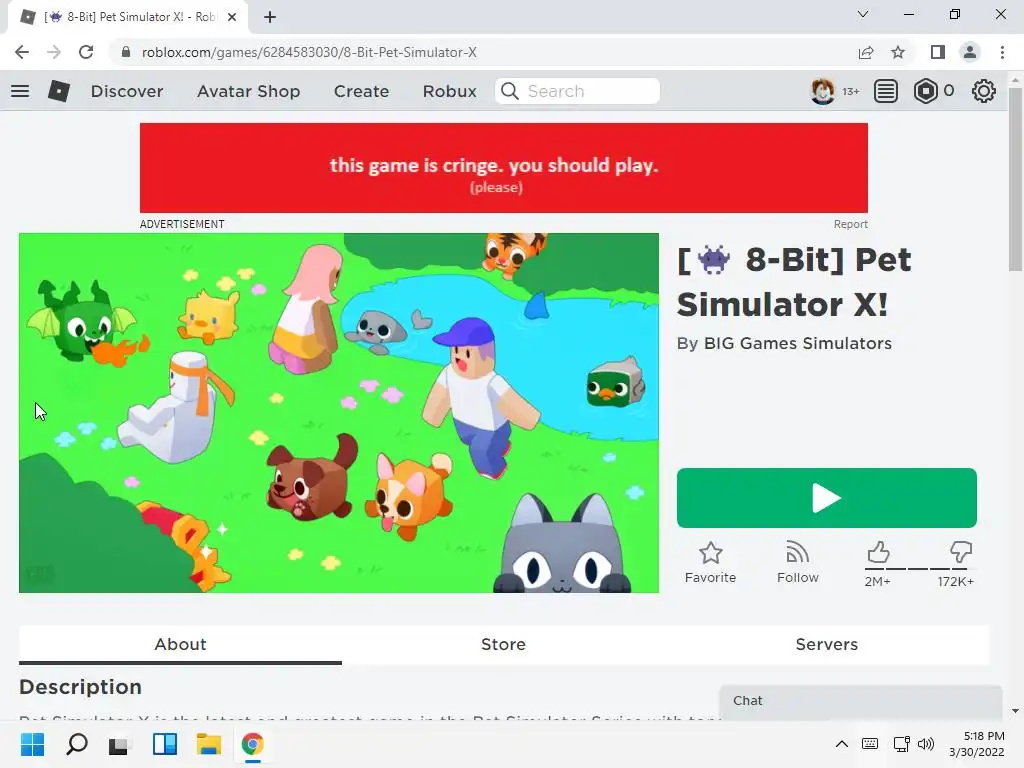This screenshot has height=768, width=1024.
Task: Toggle Chrome side panel icon
Action: [x=938, y=52]
